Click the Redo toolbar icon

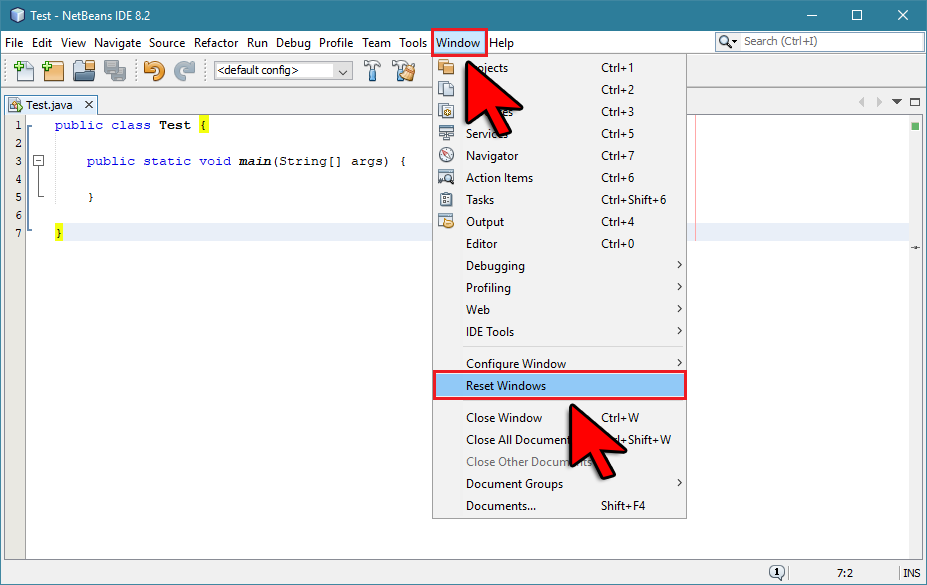[x=184, y=70]
